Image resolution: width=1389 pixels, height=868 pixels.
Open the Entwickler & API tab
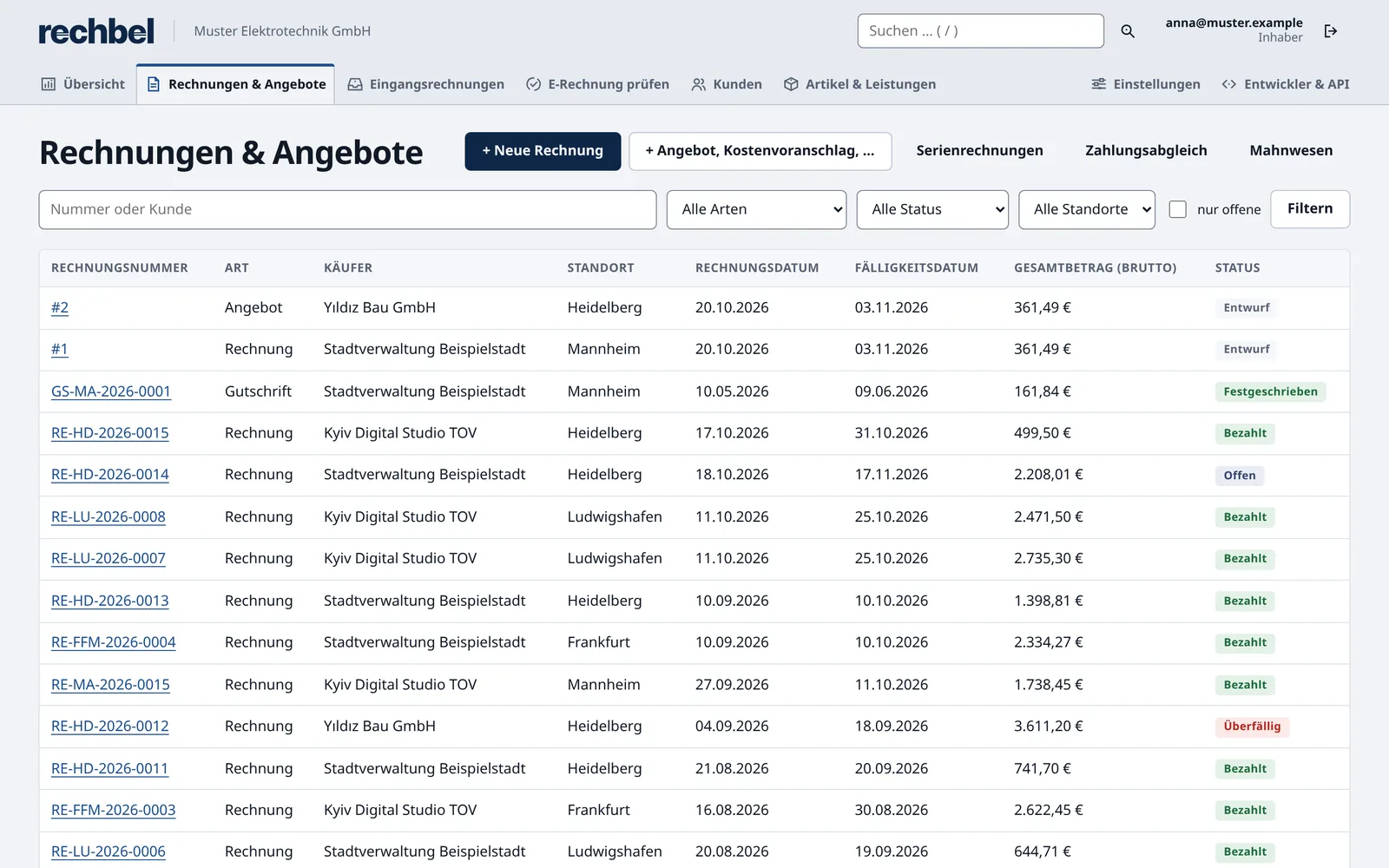point(1286,84)
